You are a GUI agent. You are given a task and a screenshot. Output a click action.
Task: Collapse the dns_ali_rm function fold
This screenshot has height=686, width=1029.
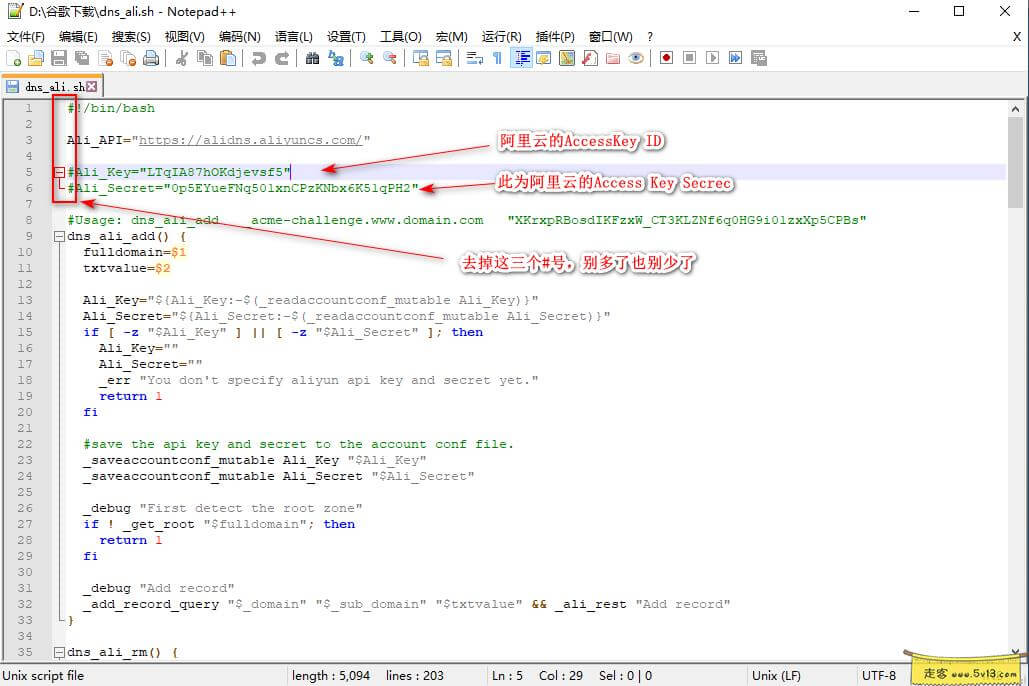58,651
